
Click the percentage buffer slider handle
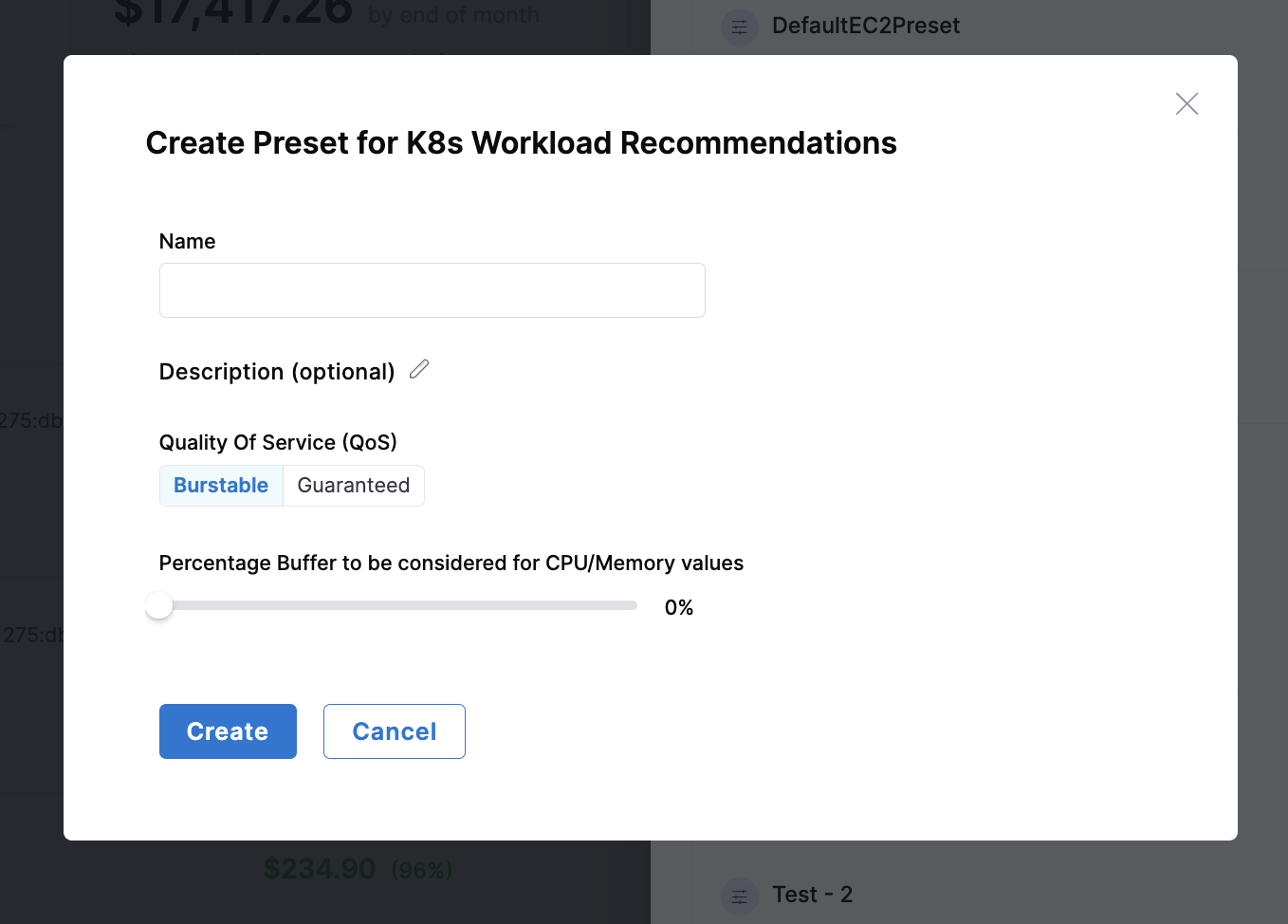click(x=159, y=605)
